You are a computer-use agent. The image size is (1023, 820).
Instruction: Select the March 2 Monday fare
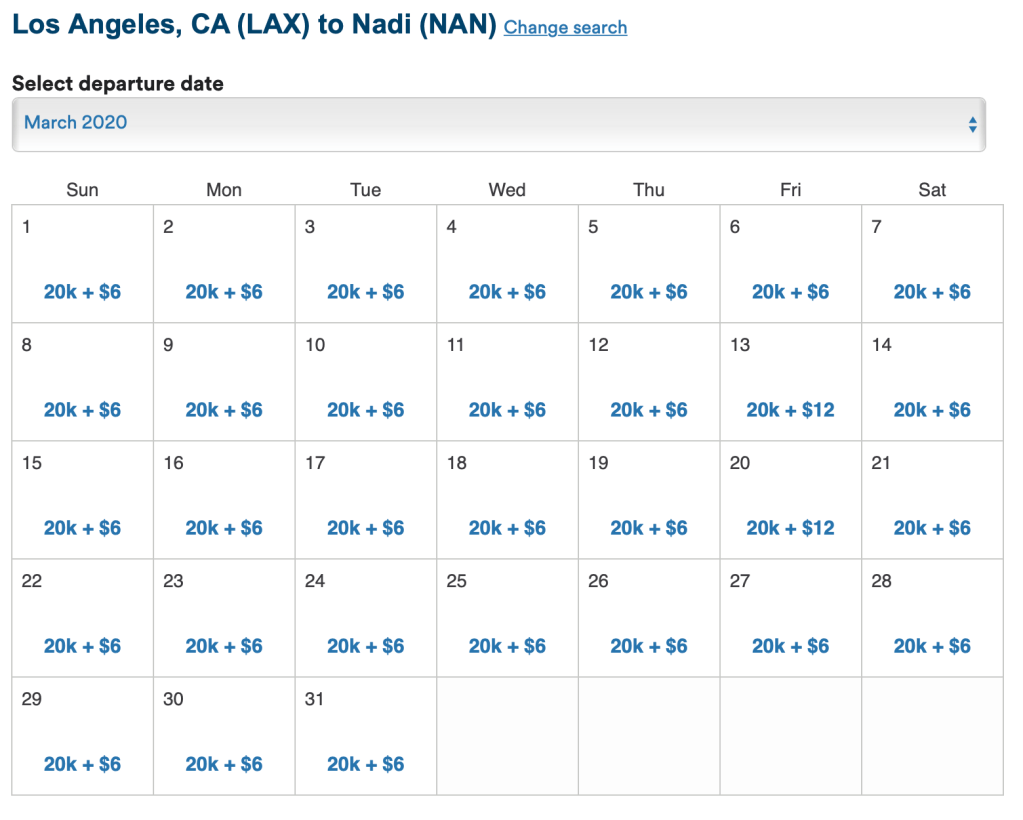[224, 292]
